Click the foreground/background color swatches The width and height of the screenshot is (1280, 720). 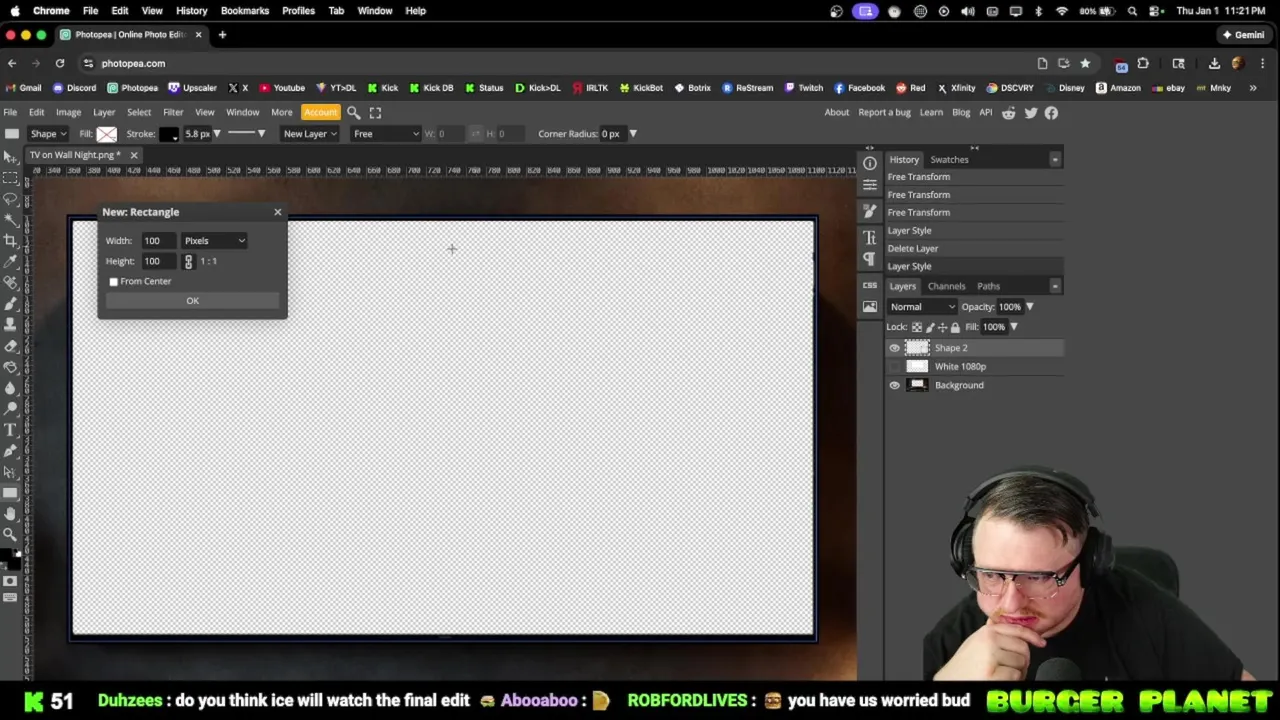pyautogui.click(x=11, y=559)
